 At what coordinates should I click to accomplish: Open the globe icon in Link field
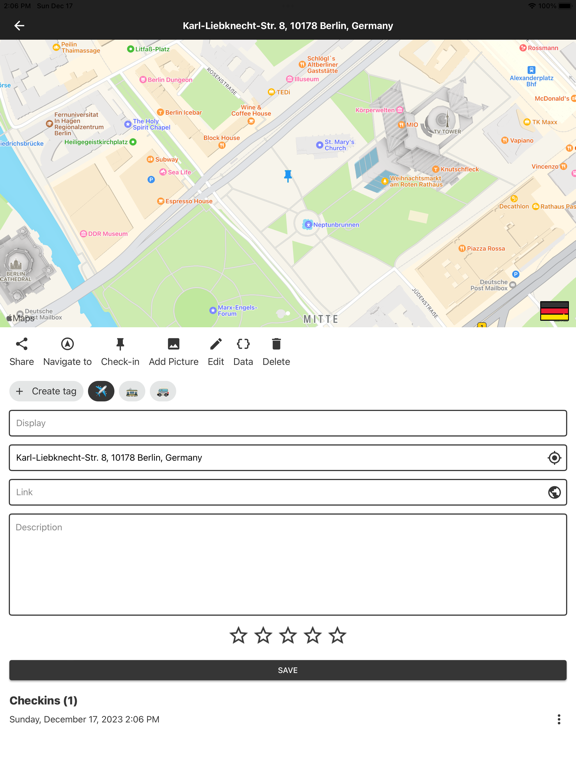point(554,492)
